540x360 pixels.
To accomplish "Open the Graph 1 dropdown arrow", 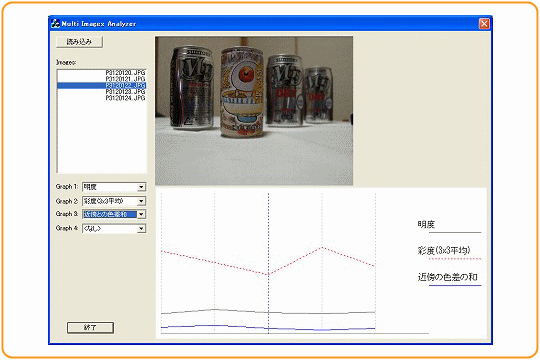I will coord(141,187).
